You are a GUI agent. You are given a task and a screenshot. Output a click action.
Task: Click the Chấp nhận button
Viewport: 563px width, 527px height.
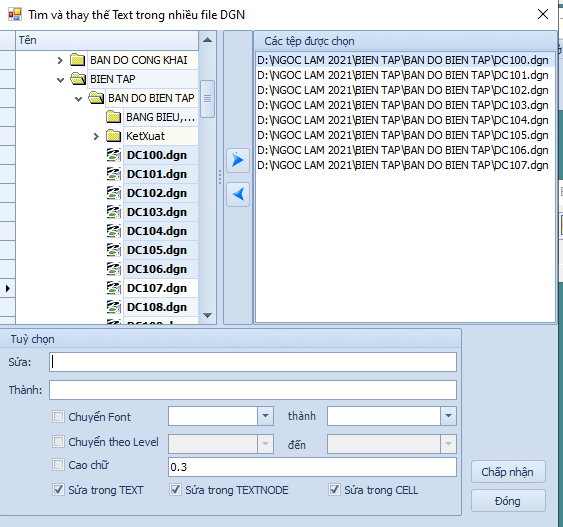tap(508, 472)
